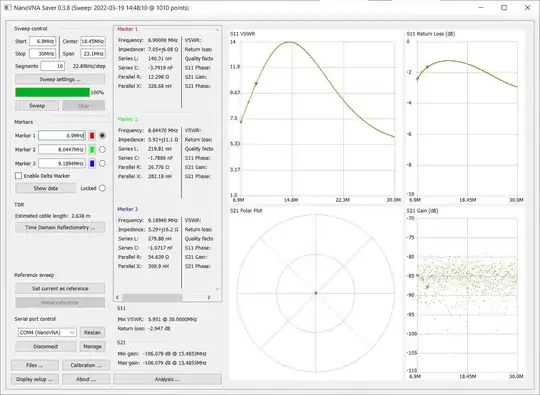Enable the Delta Marker checkbox
Viewport: 540px width, 395px height.
19,176
